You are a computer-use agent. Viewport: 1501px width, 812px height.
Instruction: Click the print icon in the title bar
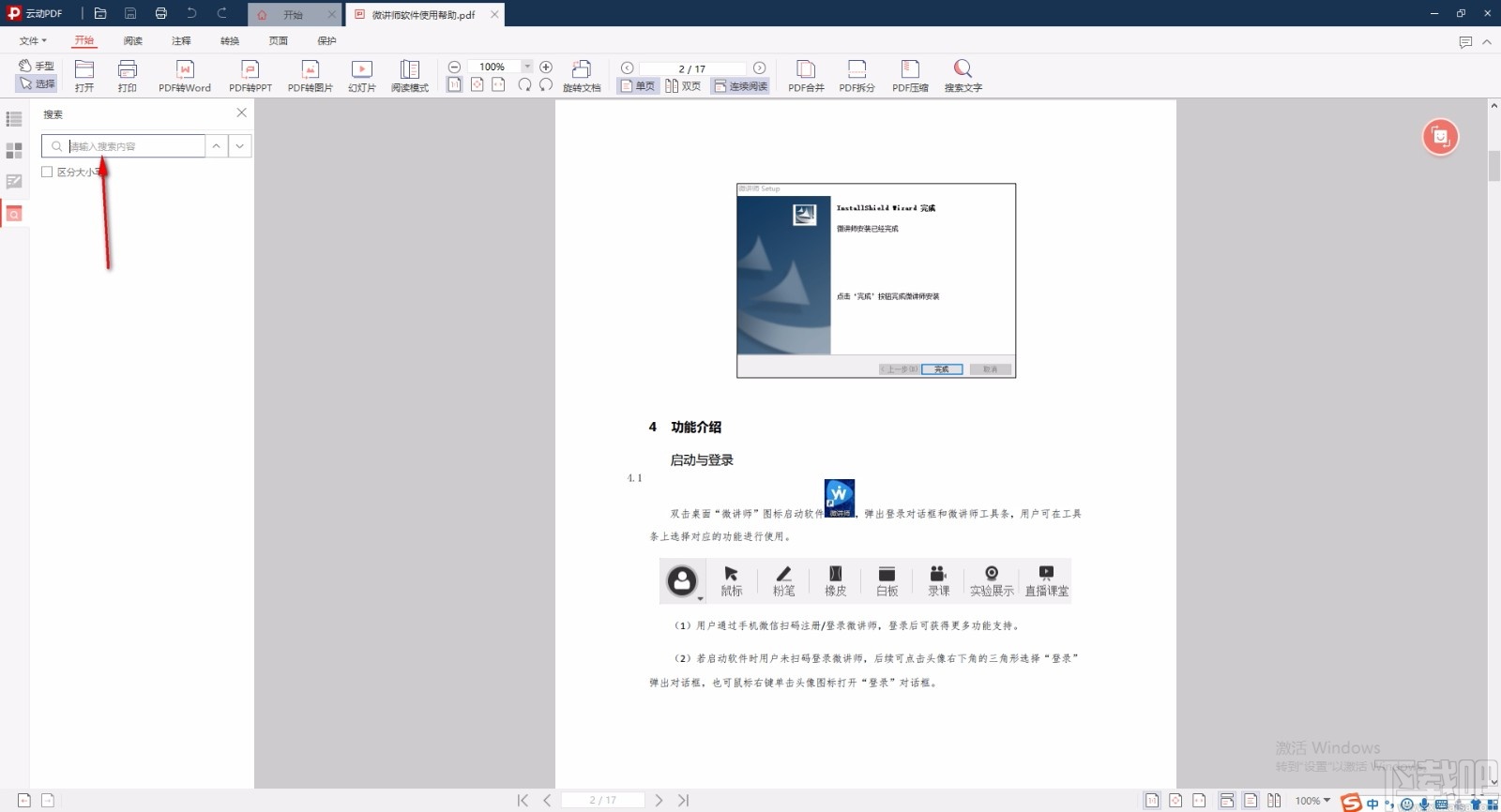pos(160,13)
